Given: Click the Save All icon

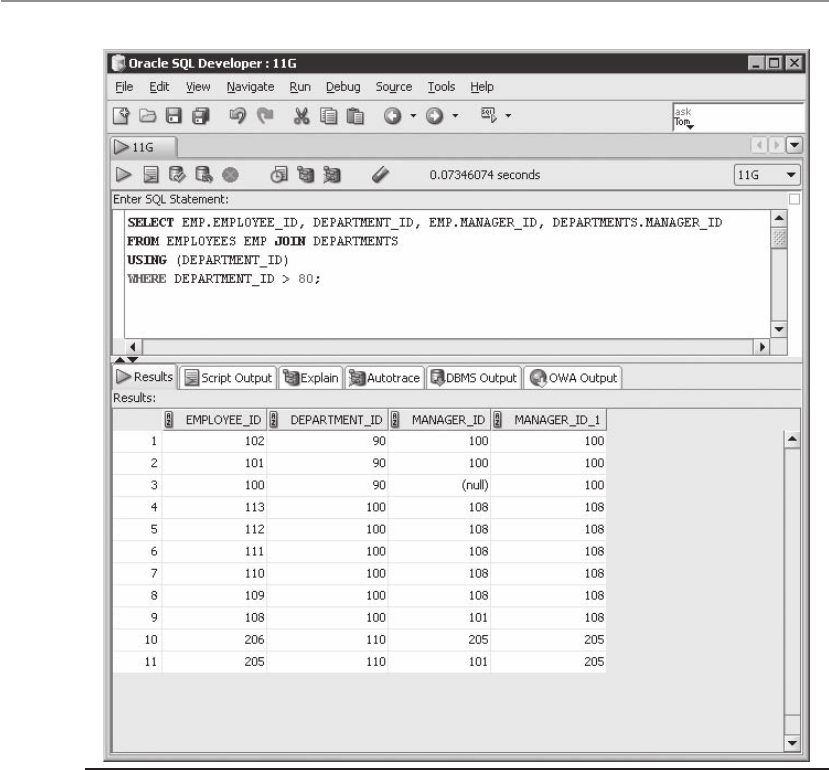Looking at the screenshot, I should (201, 116).
